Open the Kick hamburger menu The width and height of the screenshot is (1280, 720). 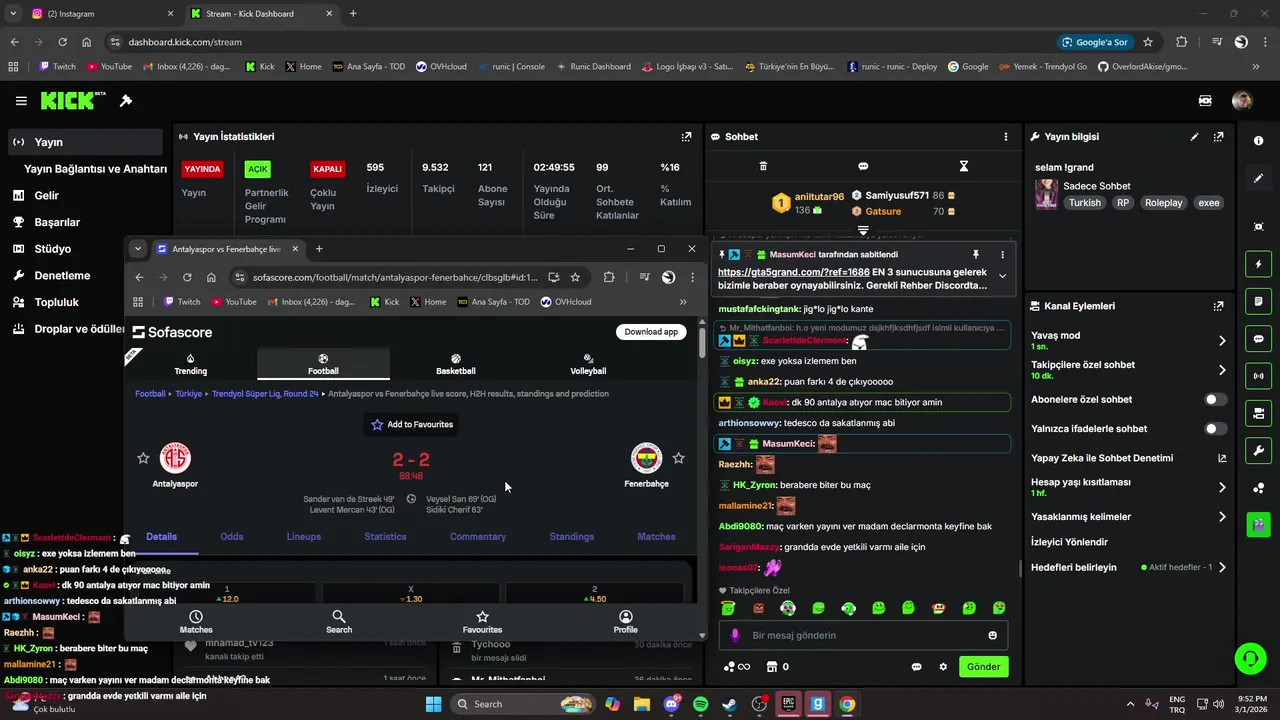(21, 101)
